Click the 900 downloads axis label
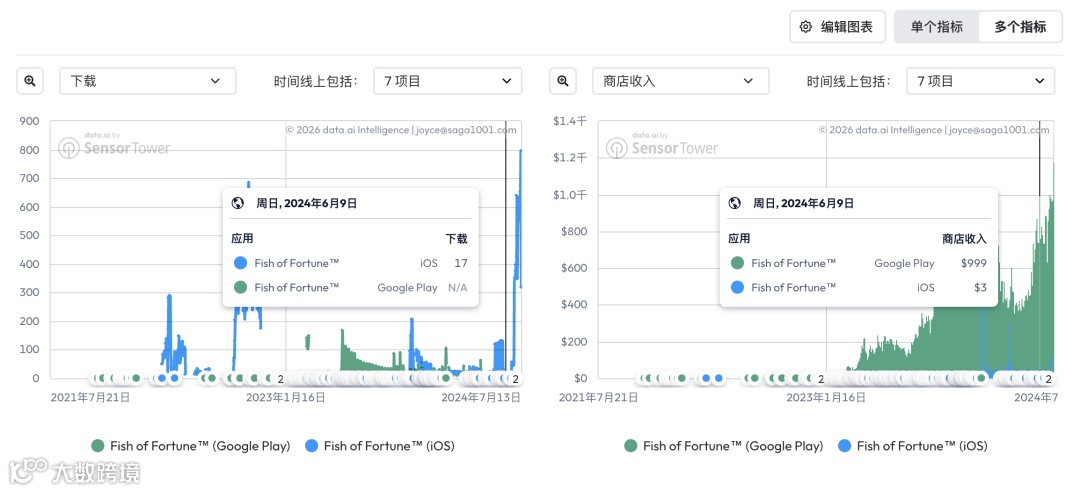This screenshot has height=492, width=1080. pos(30,121)
